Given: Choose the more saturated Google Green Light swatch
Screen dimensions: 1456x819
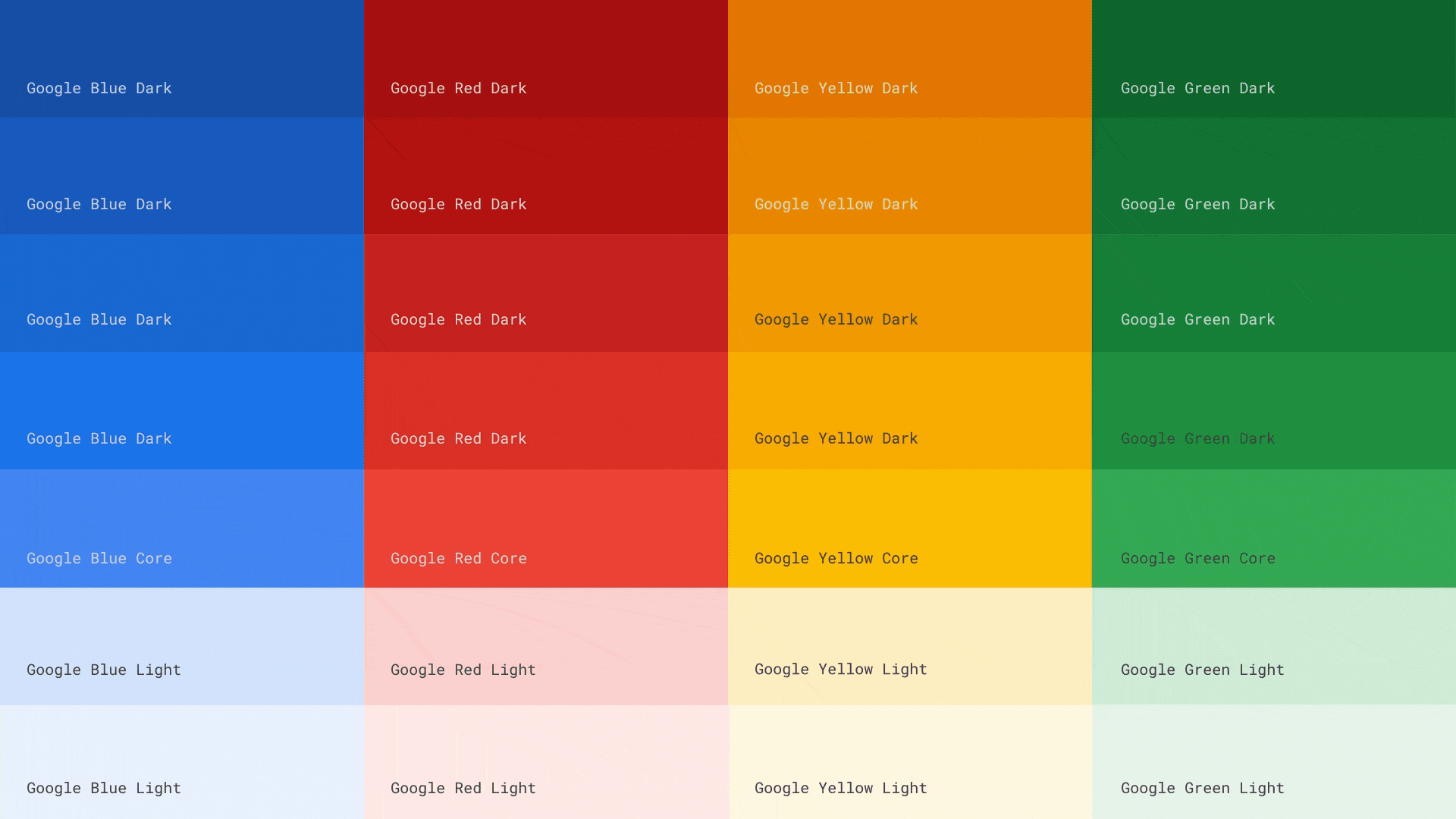Looking at the screenshot, I should click(1274, 646).
